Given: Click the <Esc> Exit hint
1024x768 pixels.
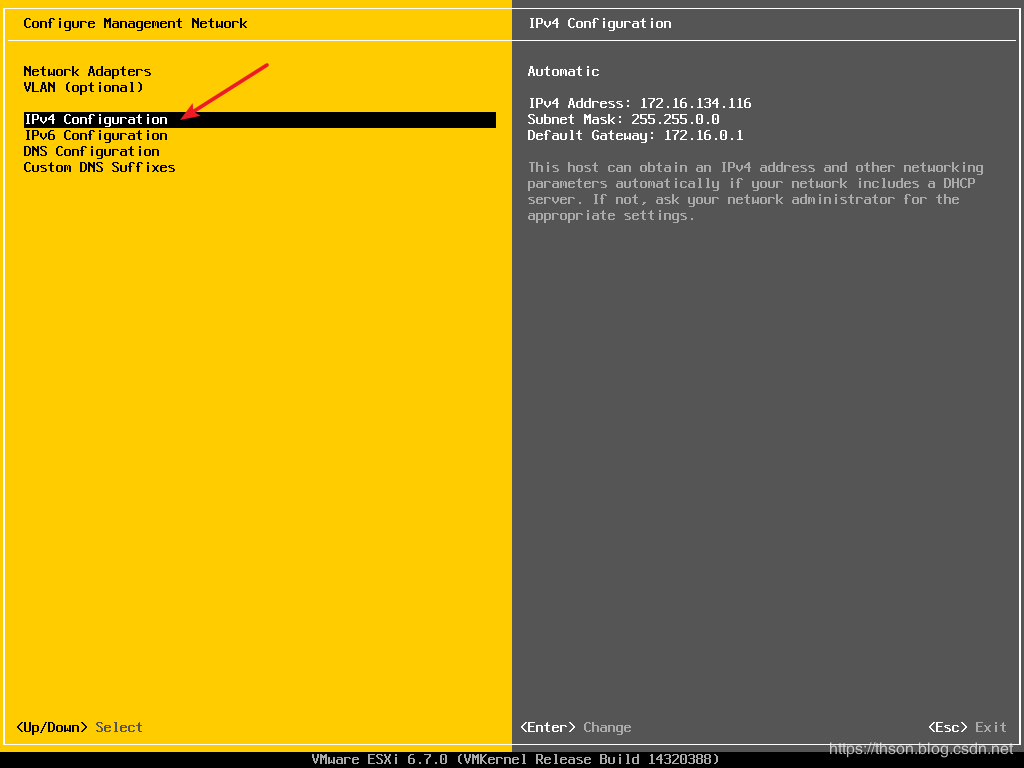Looking at the screenshot, I should click(967, 727).
